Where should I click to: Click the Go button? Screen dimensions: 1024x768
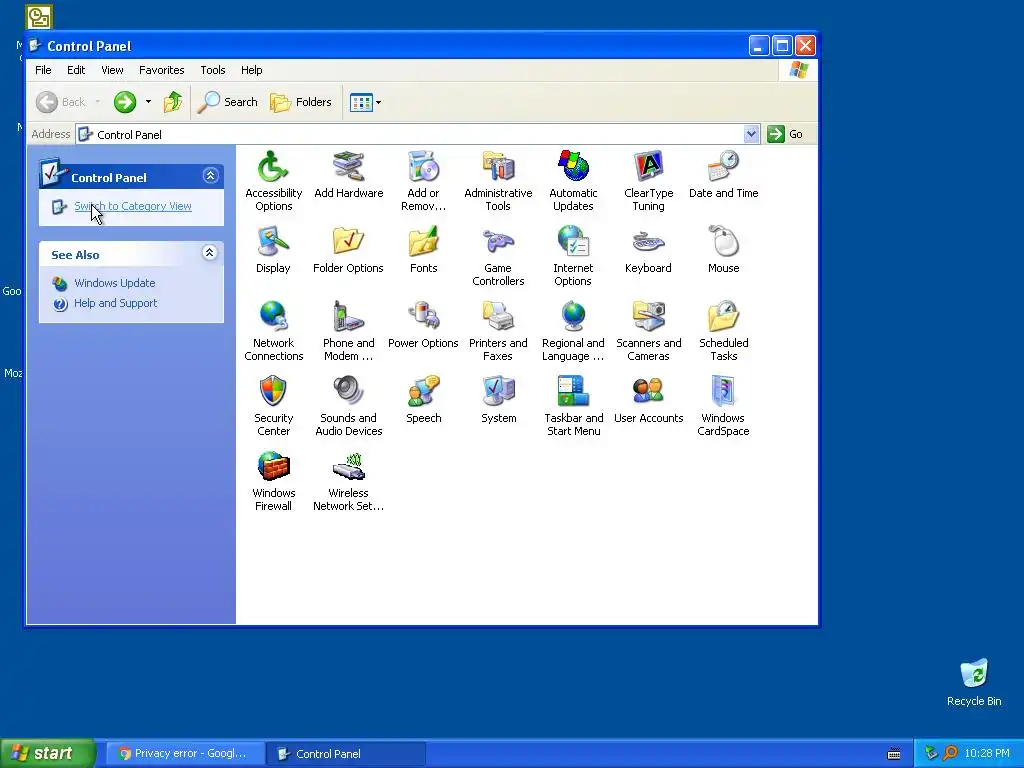(x=785, y=134)
